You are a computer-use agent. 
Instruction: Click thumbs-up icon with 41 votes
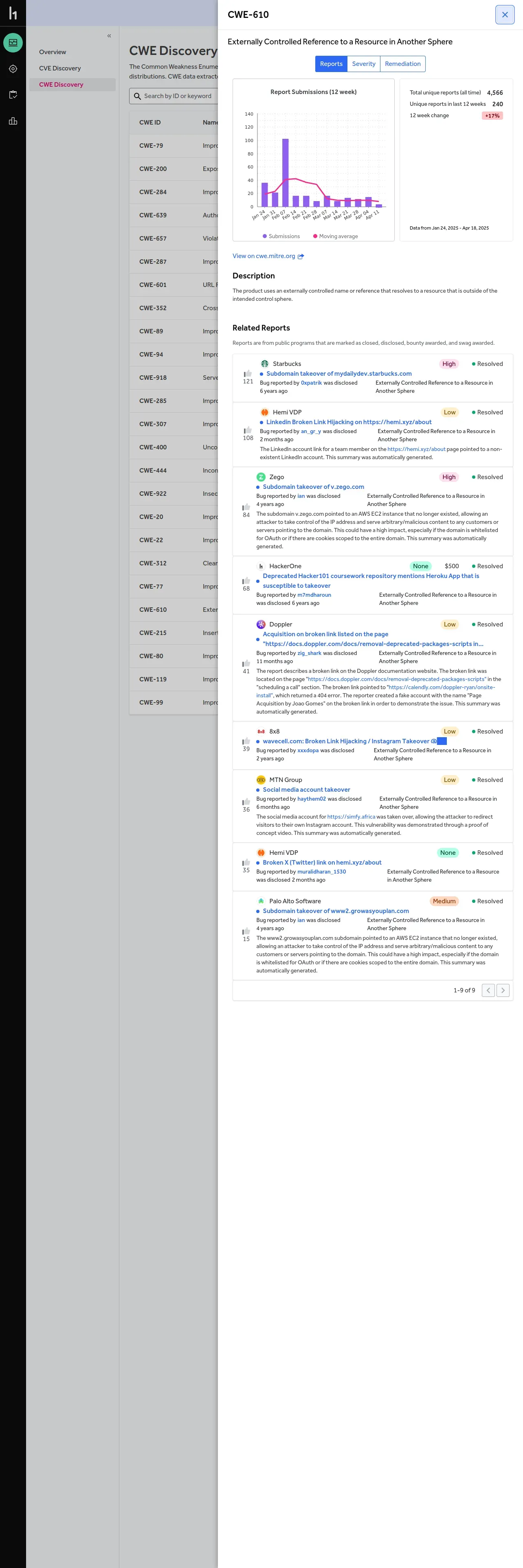246,664
